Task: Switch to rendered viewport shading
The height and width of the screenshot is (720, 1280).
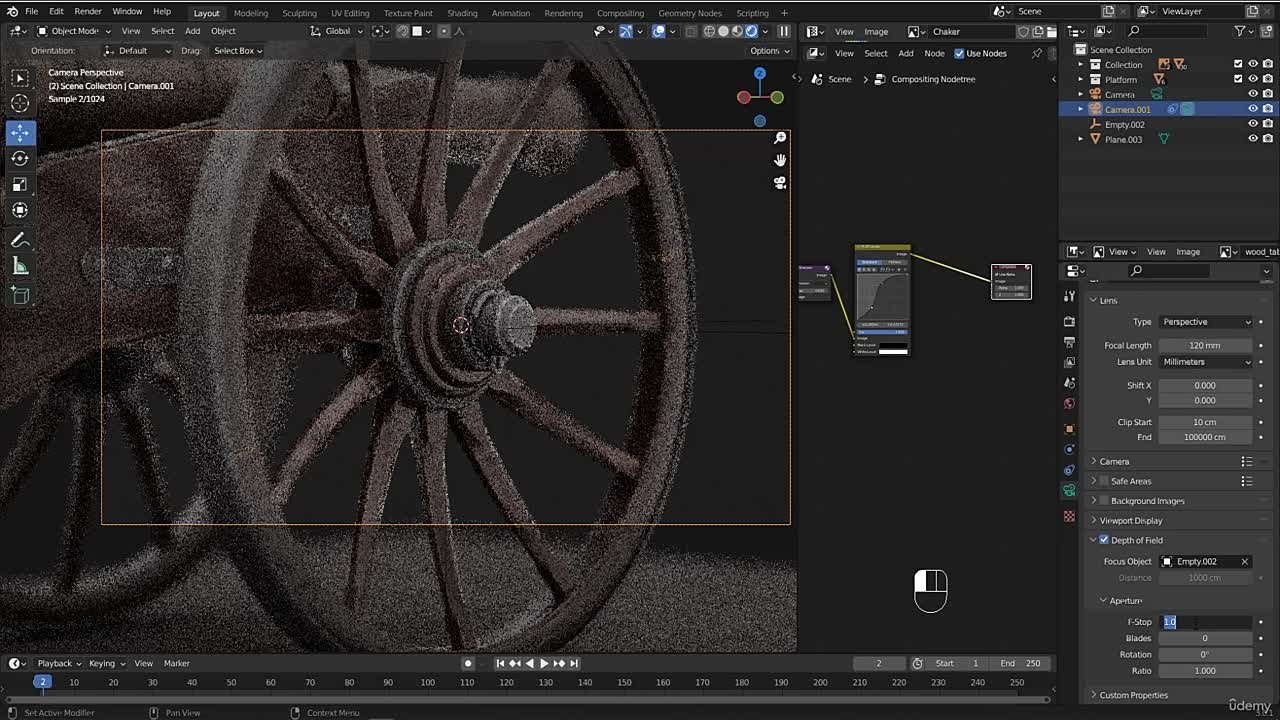Action: (x=751, y=31)
